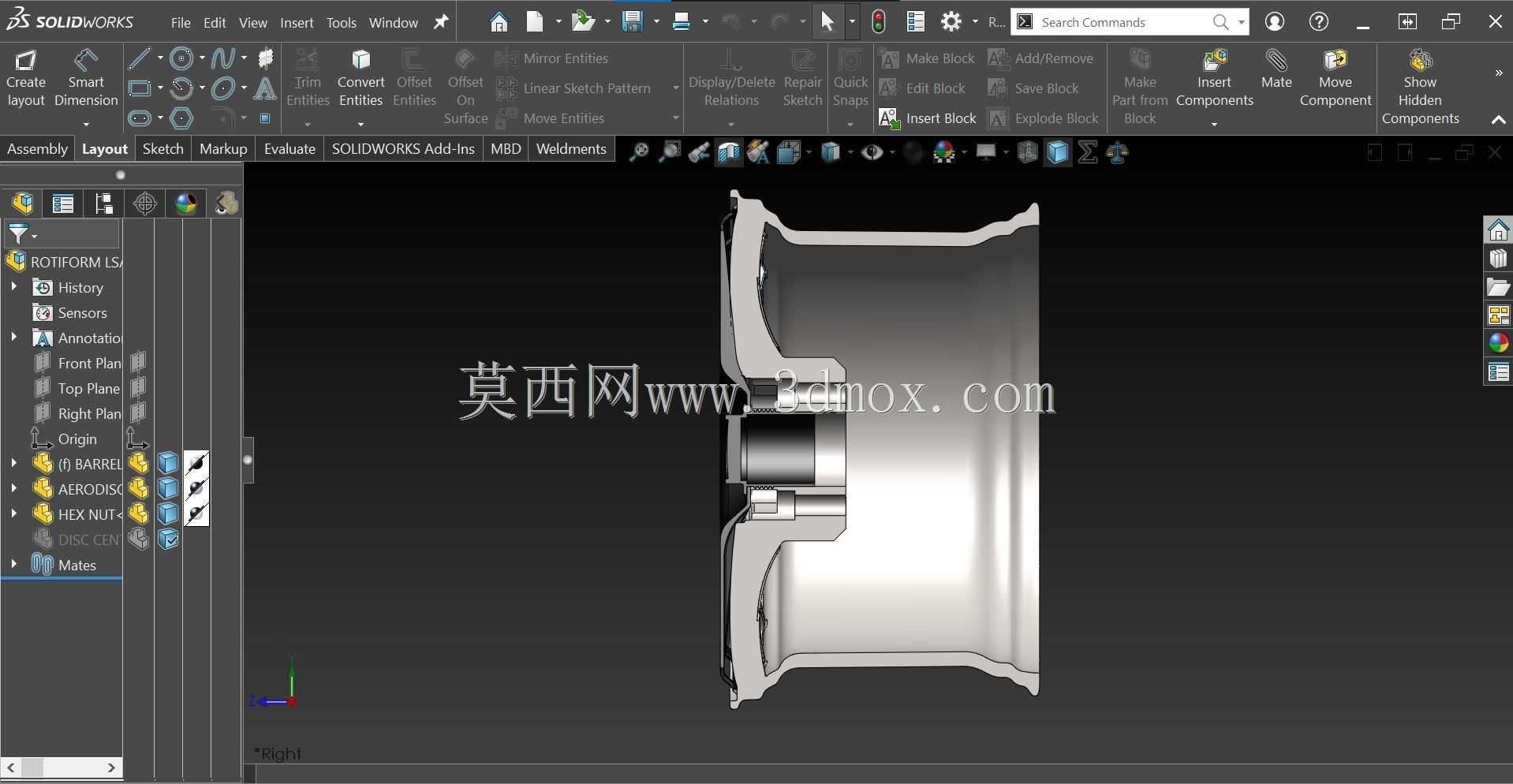Click the Save toolbar icon
The width and height of the screenshot is (1513, 784).
pos(633,22)
